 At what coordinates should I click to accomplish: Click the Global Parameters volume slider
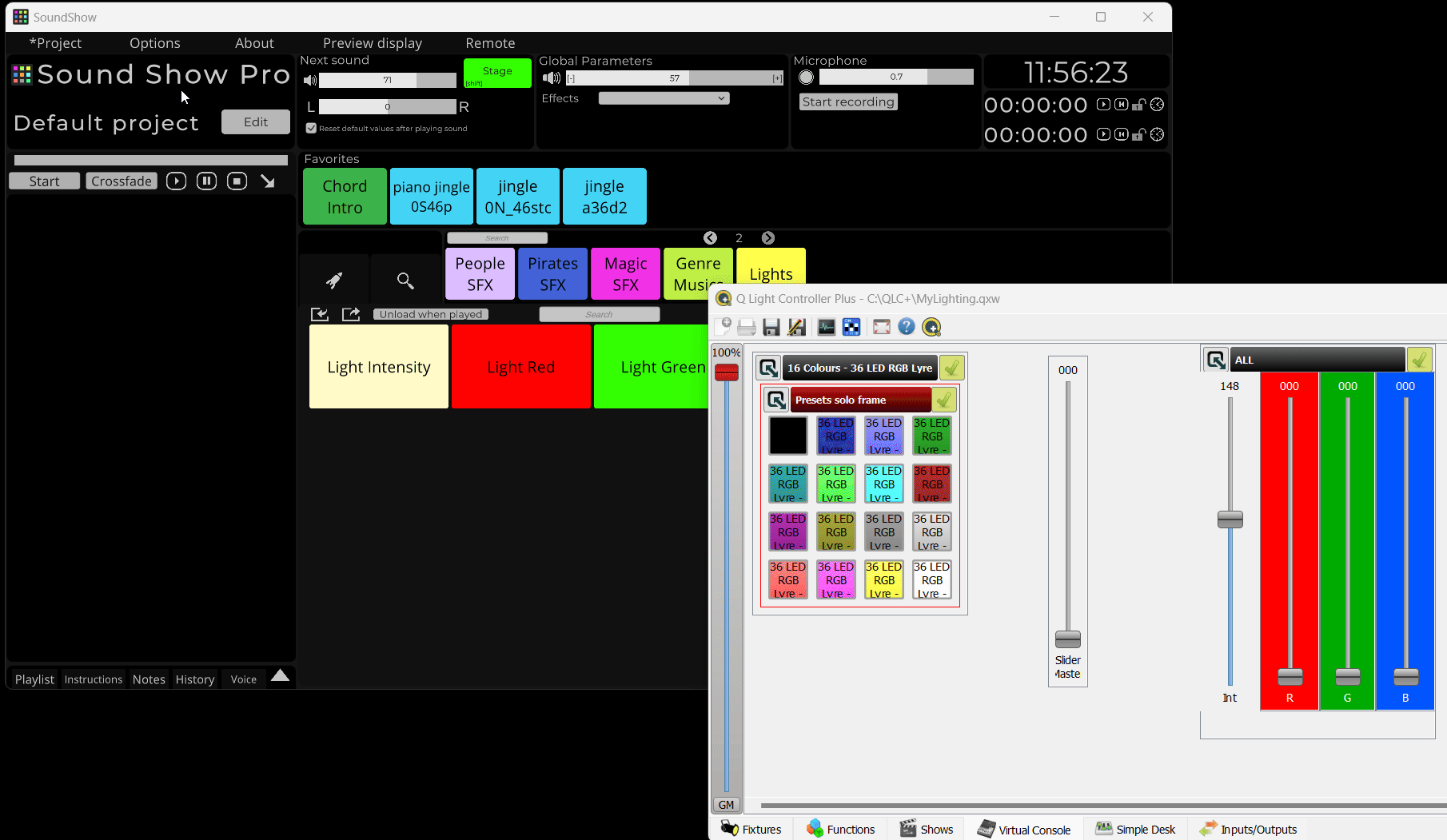(674, 78)
